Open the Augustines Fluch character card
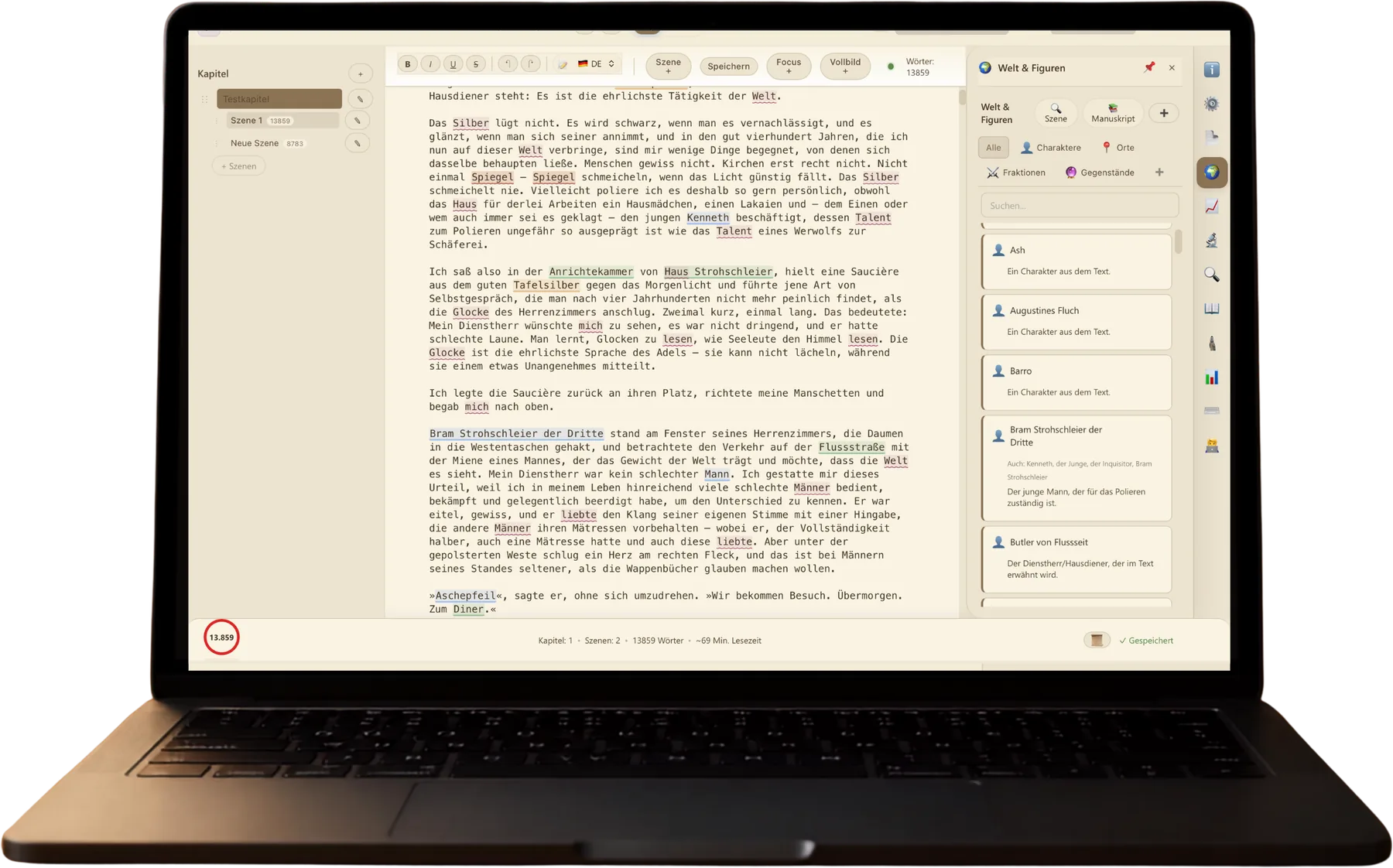Viewport: 1393px width, 868px height. coord(1076,322)
